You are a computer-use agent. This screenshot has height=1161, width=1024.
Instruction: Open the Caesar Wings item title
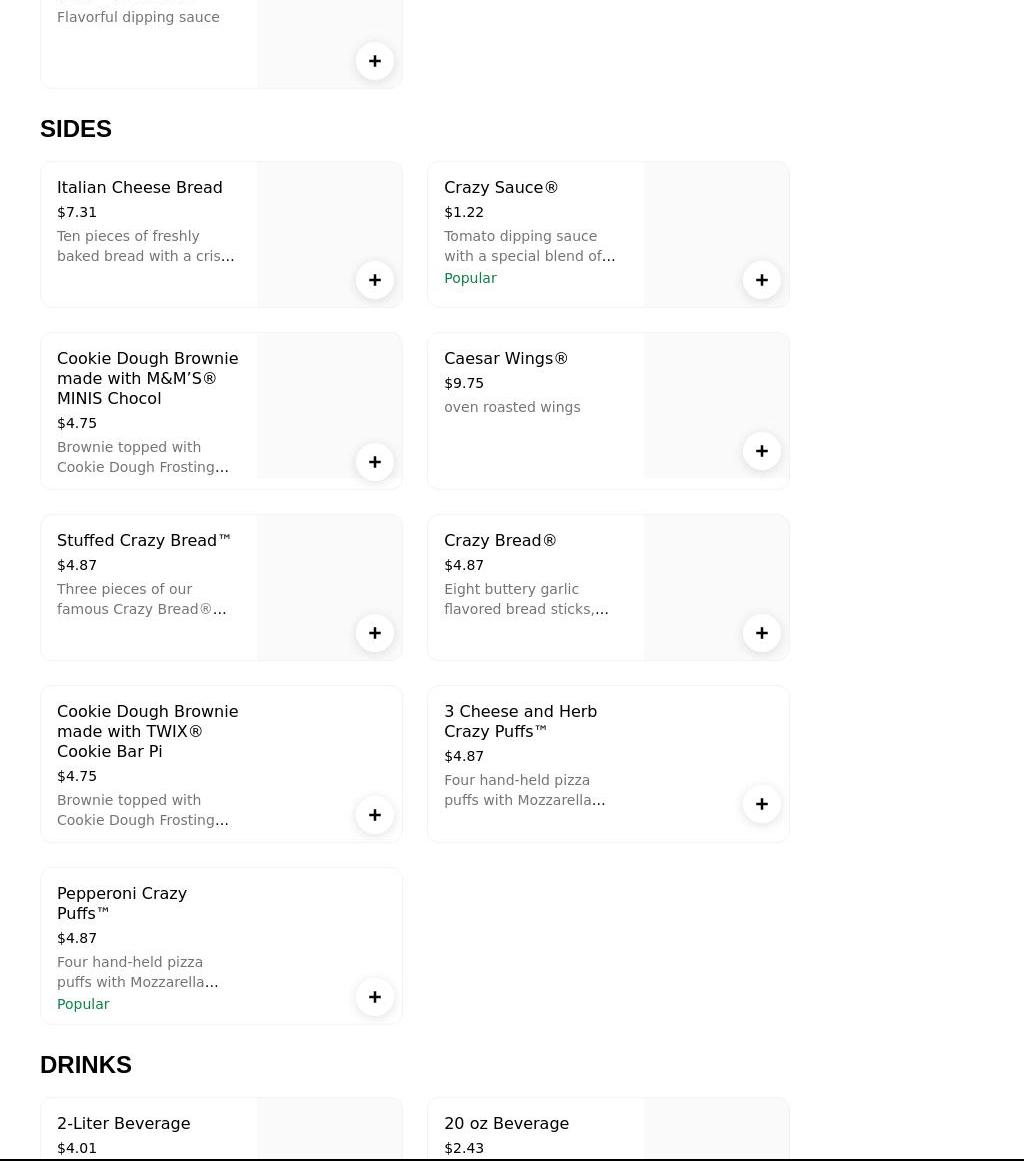506,359
